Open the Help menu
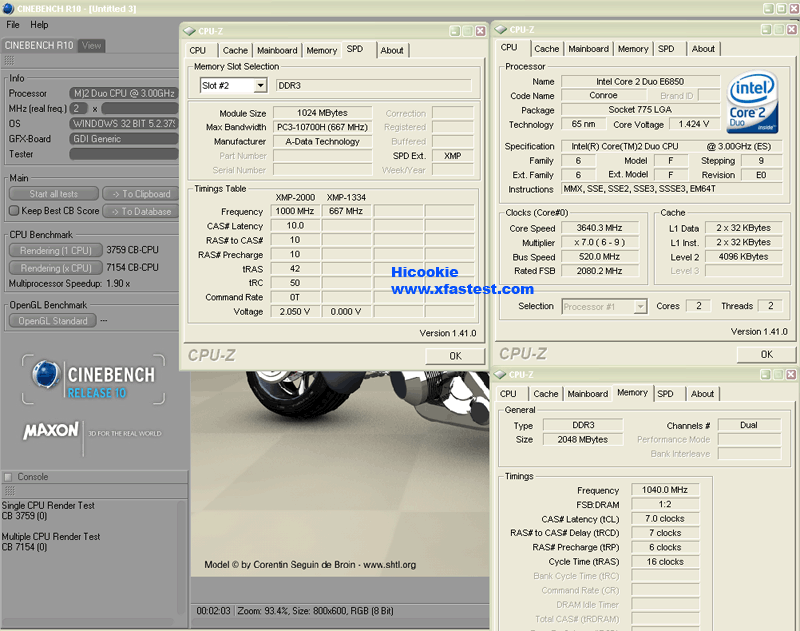This screenshot has width=800, height=631. click(x=39, y=24)
